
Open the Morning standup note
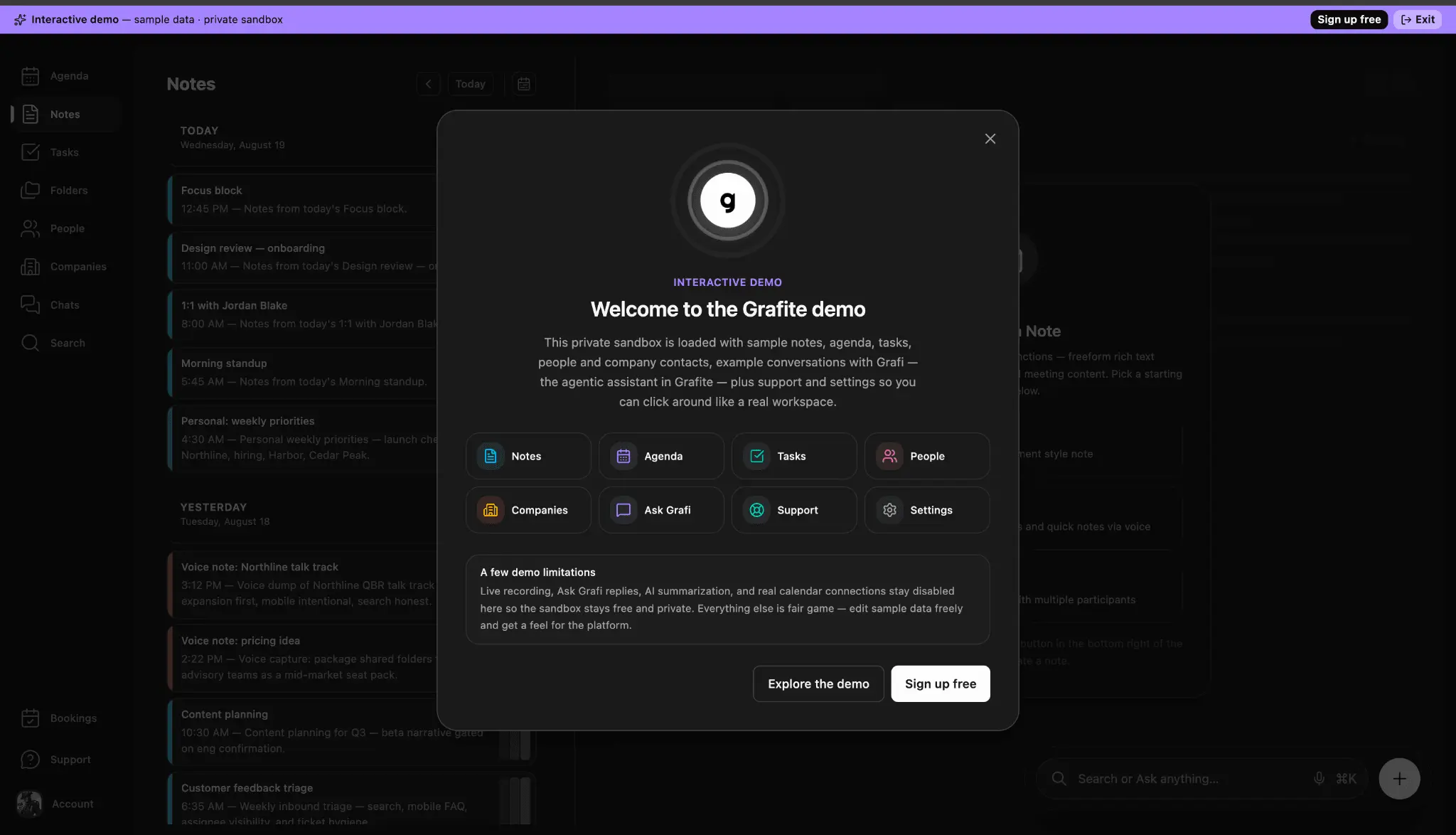coord(303,372)
